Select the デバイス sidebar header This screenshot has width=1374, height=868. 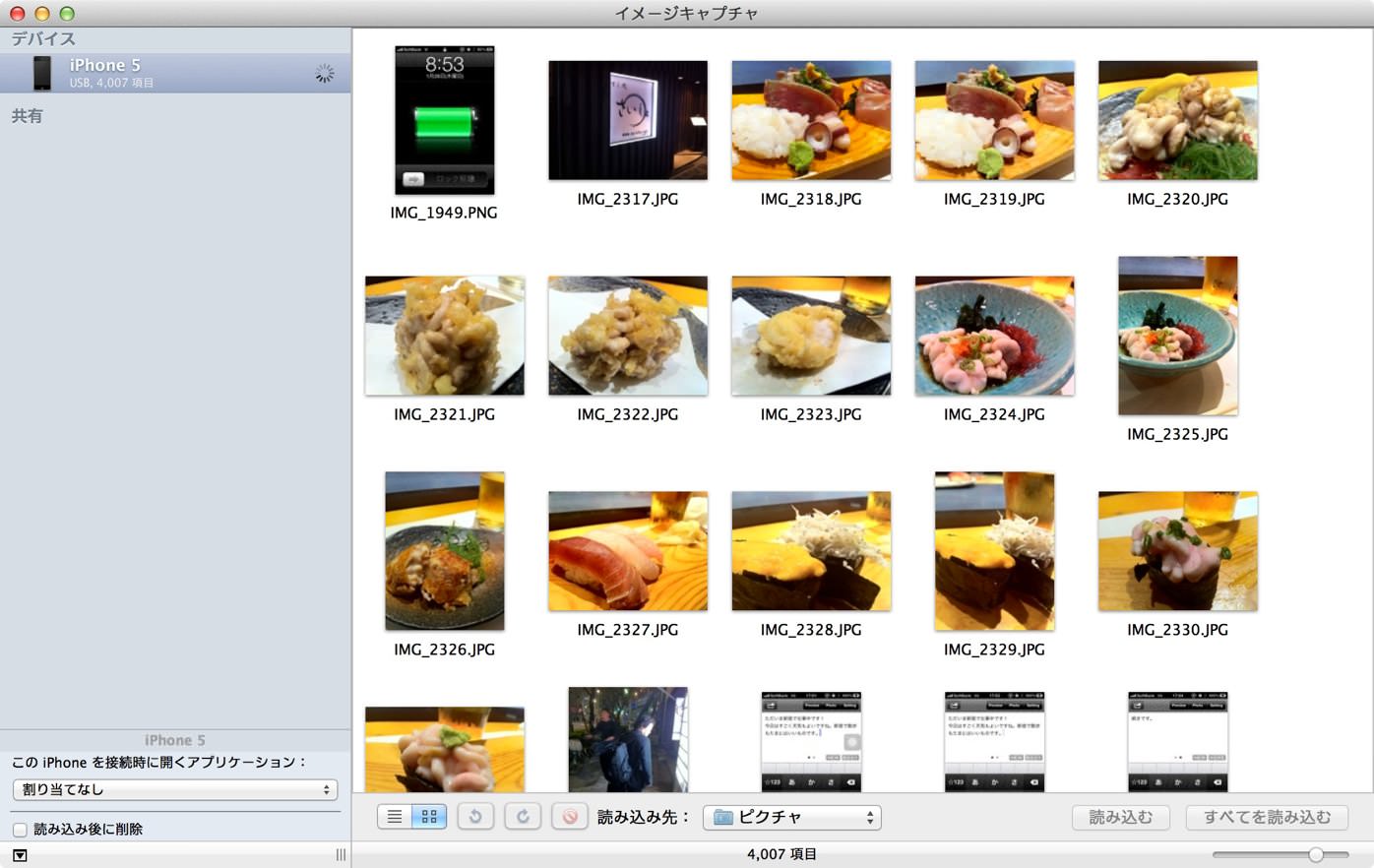coord(43,39)
